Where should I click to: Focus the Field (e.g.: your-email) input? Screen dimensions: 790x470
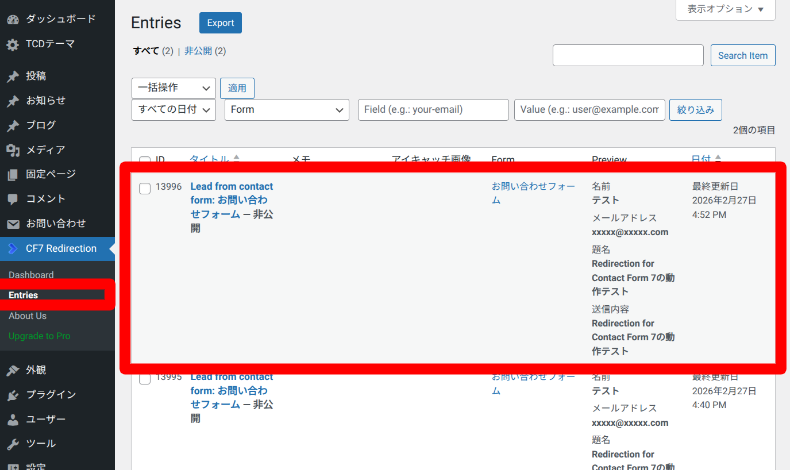click(x=433, y=110)
